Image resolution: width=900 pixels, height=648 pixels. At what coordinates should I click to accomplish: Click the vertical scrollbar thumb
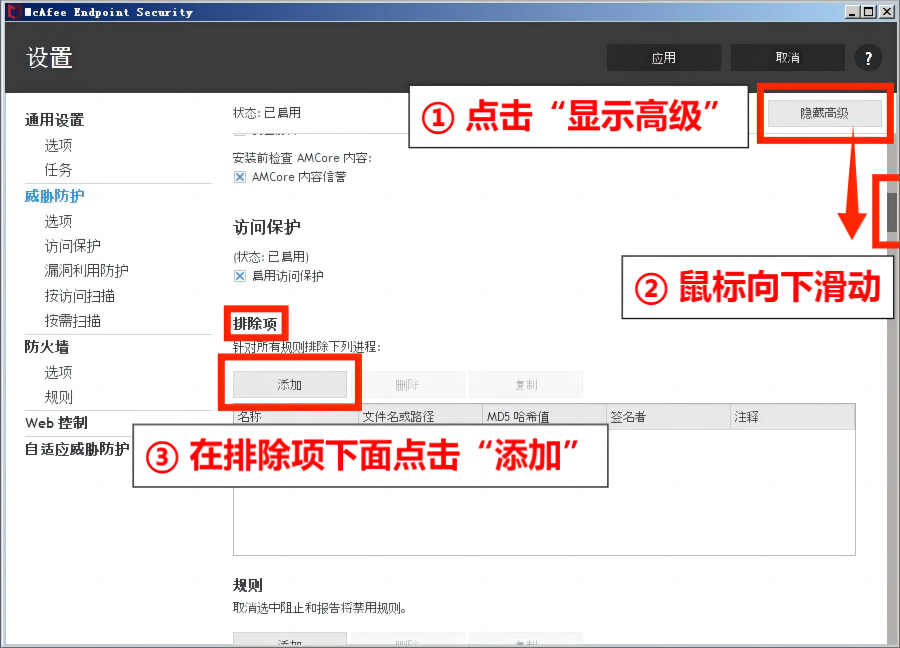pyautogui.click(x=891, y=212)
